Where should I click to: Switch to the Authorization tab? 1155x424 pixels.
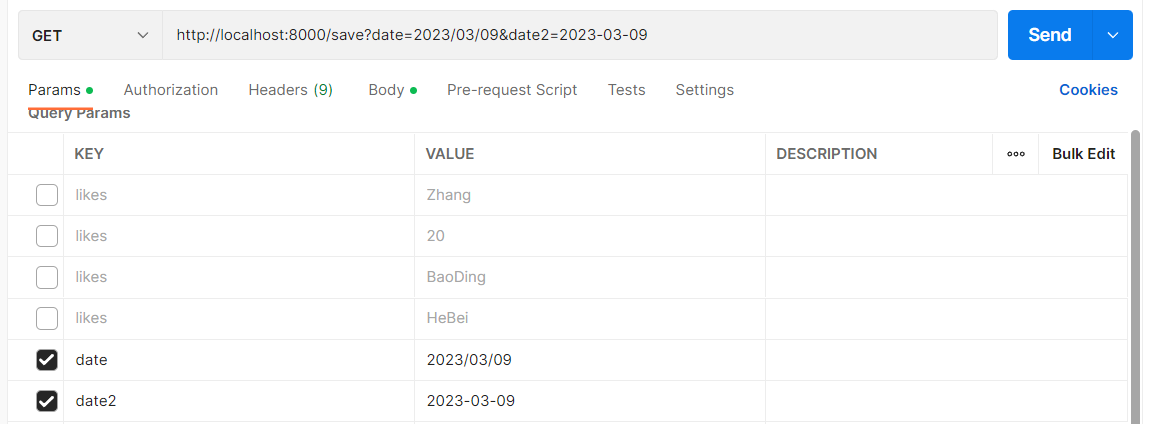[x=171, y=90]
